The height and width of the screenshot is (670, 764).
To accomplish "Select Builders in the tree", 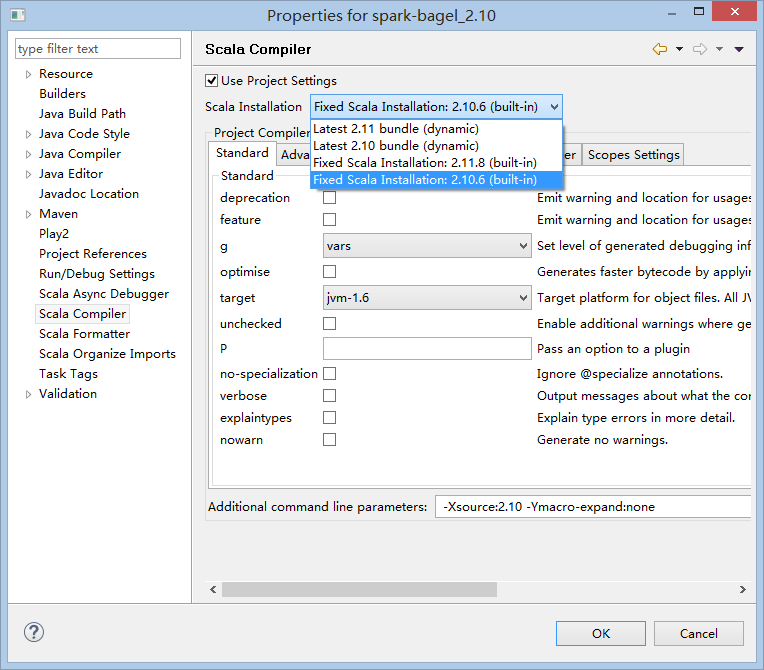I will [62, 94].
